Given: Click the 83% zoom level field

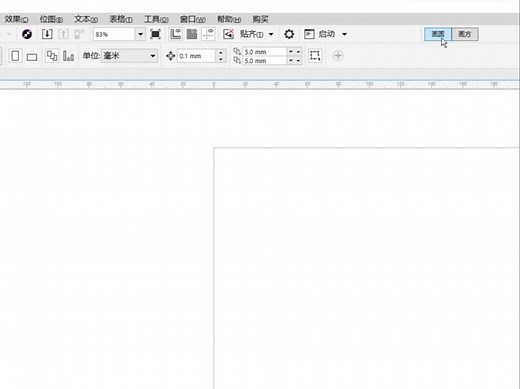Looking at the screenshot, I should (x=114, y=34).
